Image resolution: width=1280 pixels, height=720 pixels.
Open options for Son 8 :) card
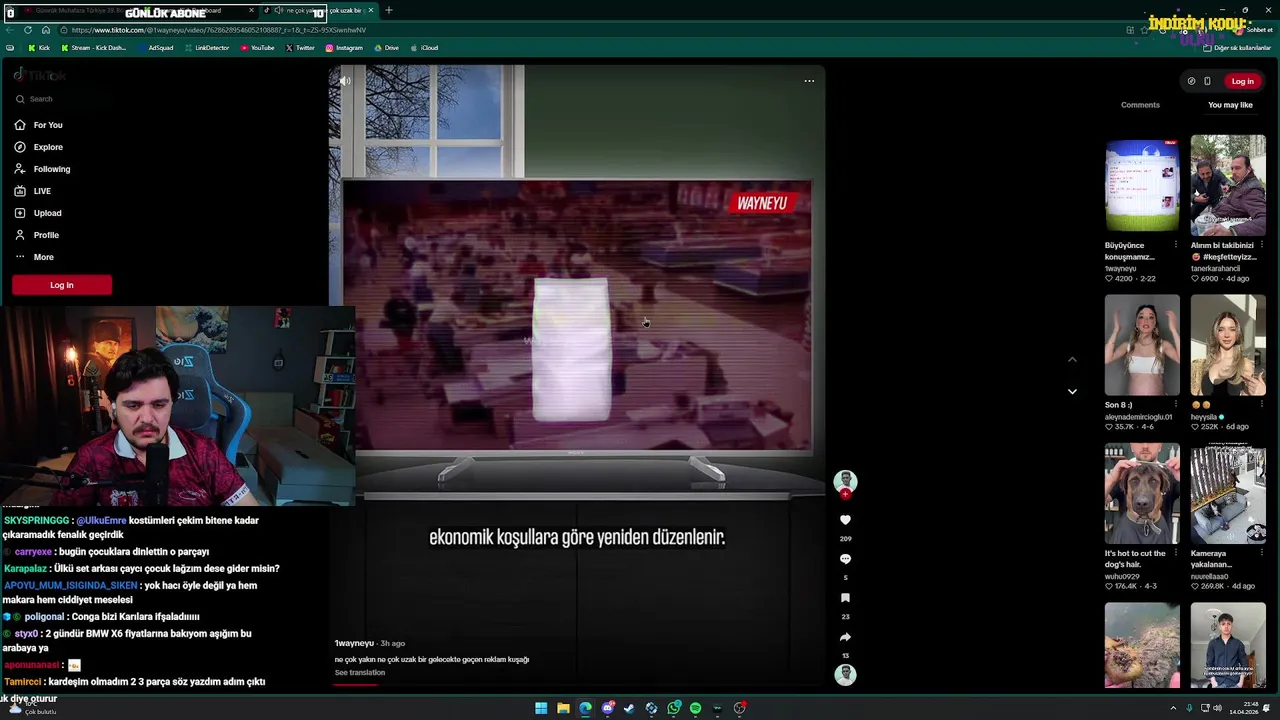point(1175,405)
